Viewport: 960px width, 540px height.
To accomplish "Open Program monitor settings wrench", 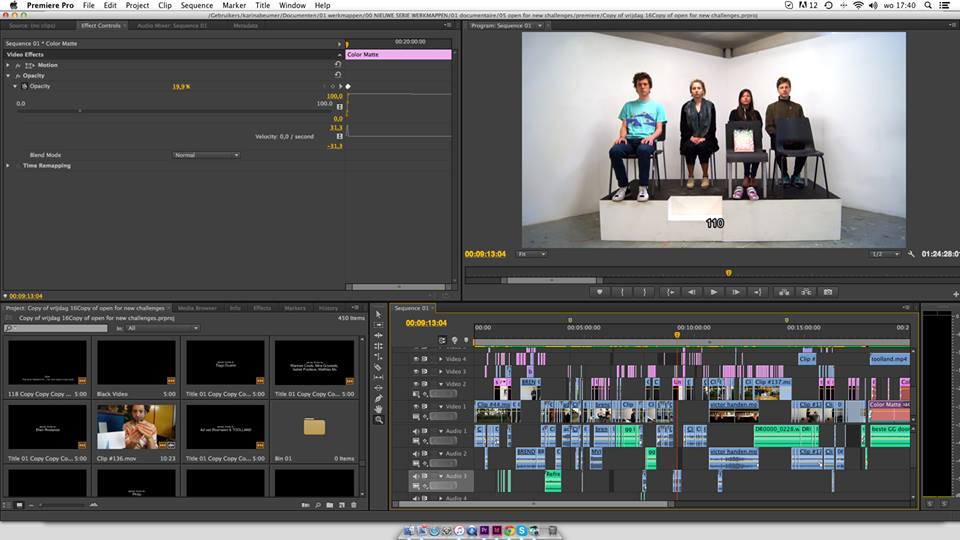I will pyautogui.click(x=911, y=254).
